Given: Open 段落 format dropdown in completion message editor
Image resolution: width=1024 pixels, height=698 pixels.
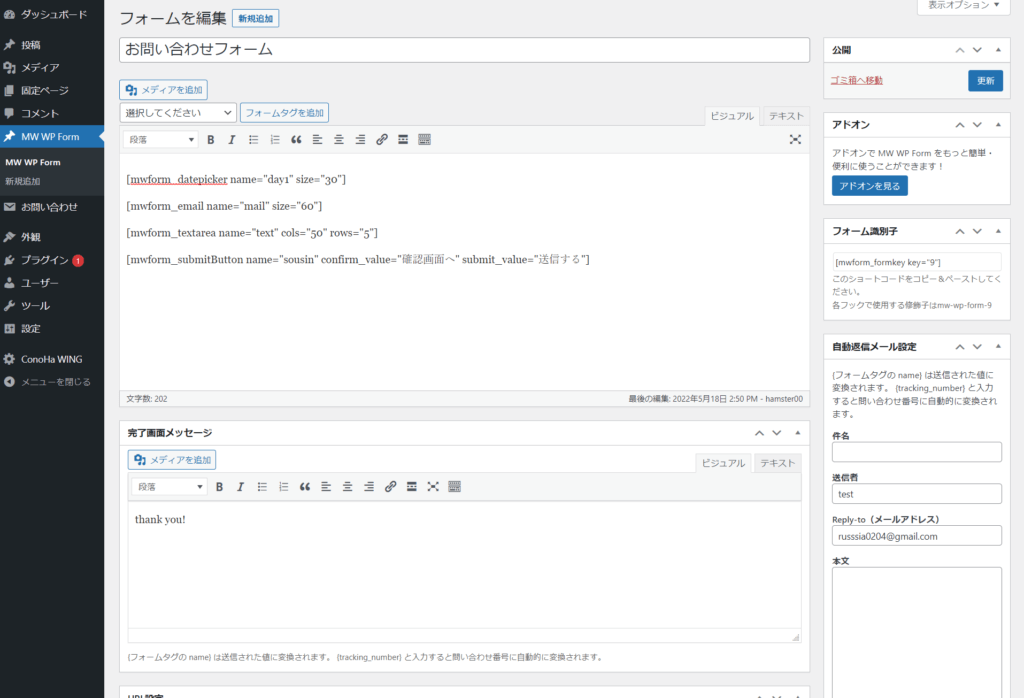Looking at the screenshot, I should 170,487.
